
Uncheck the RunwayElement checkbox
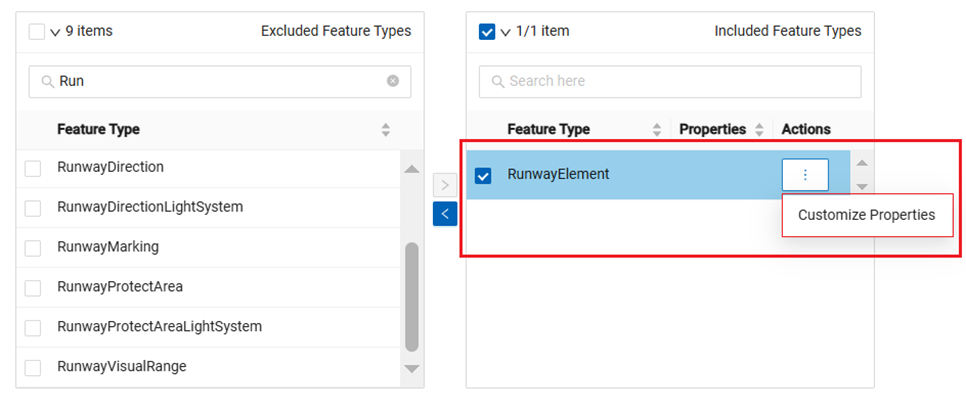coord(483,176)
